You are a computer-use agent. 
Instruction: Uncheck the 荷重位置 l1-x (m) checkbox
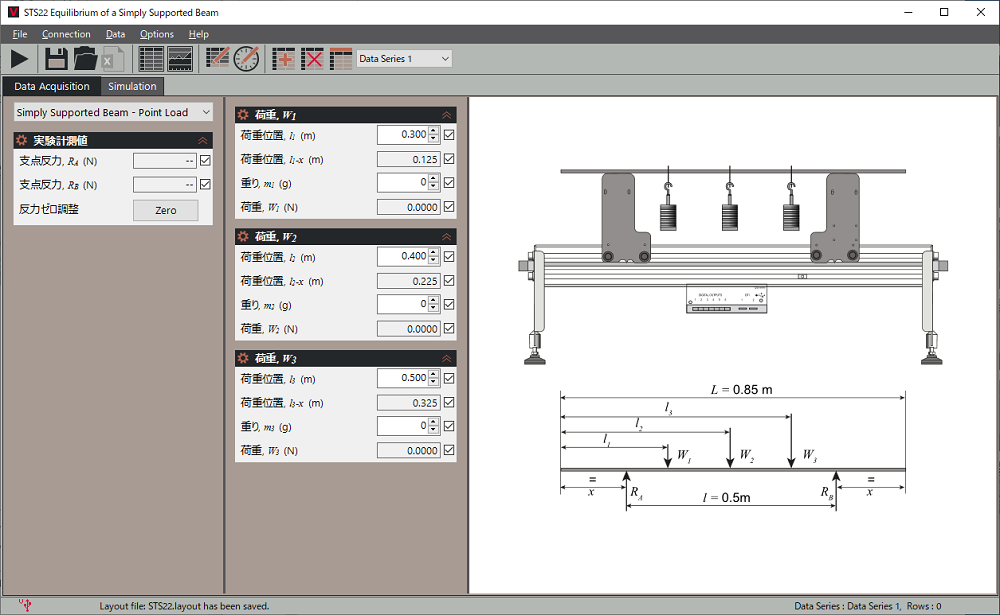pyautogui.click(x=449, y=159)
